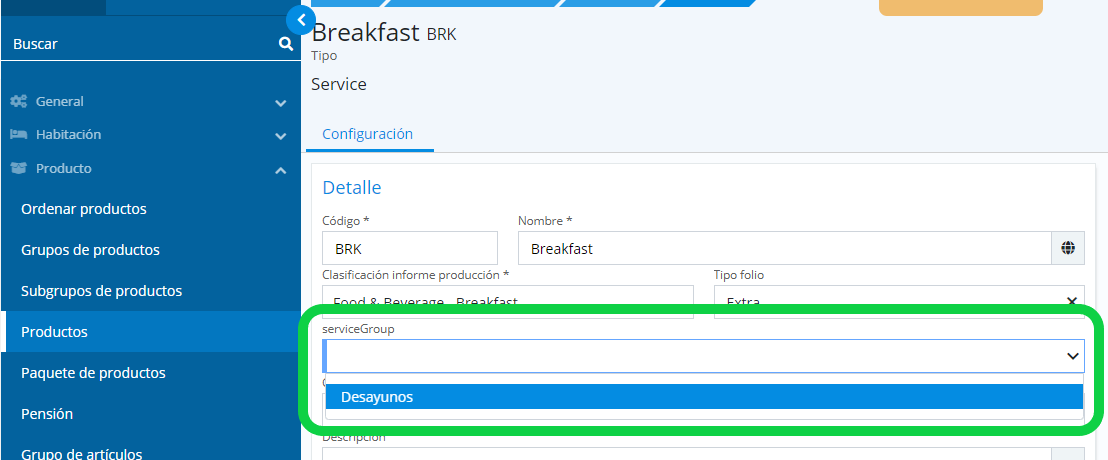Go to Grupos de productos
Viewport: 1108px width, 460px height.
tap(90, 250)
